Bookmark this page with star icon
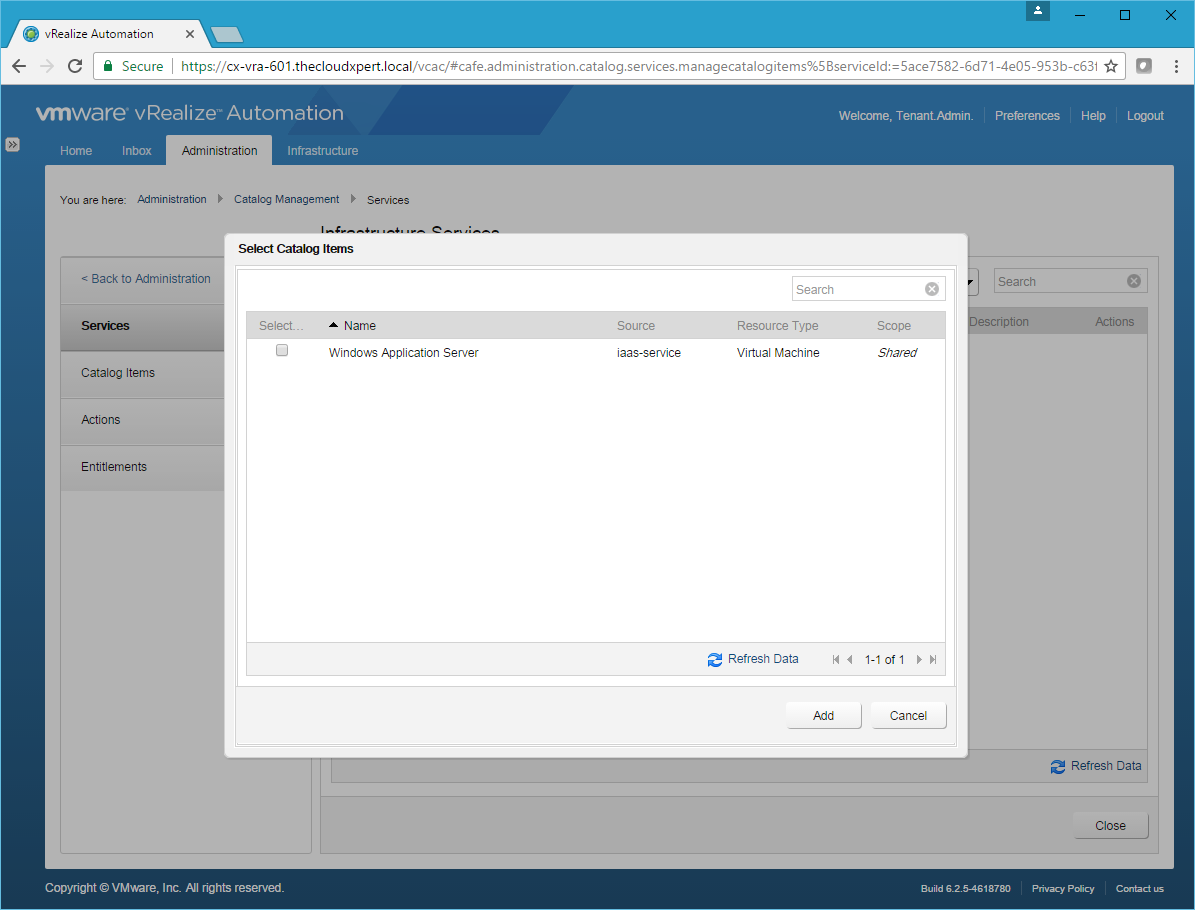Image resolution: width=1195 pixels, height=910 pixels. tap(1110, 66)
